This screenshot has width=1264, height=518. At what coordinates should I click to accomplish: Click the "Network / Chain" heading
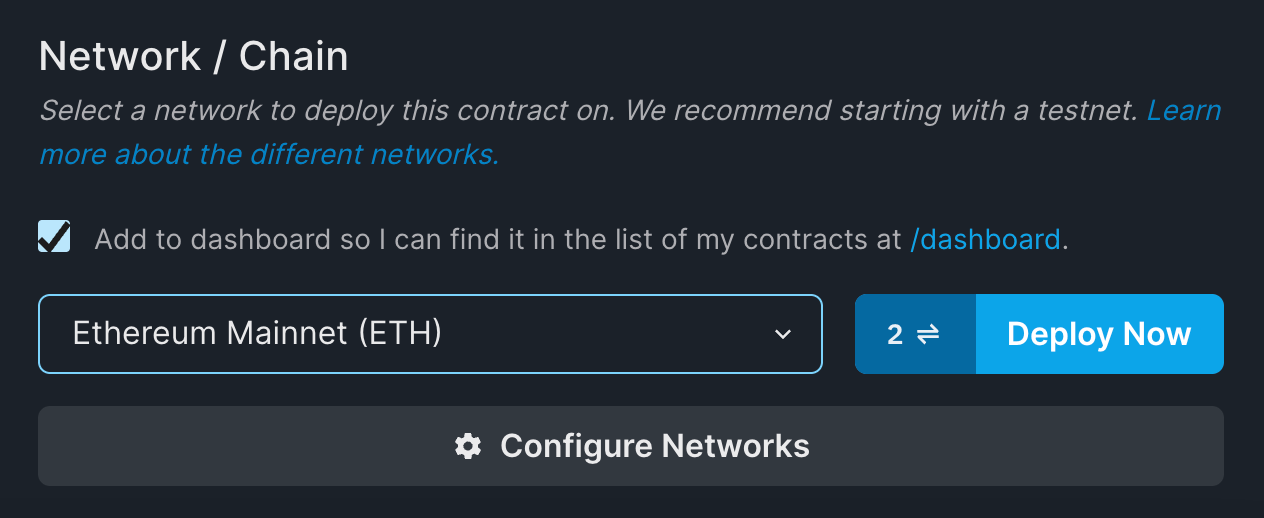pos(193,57)
